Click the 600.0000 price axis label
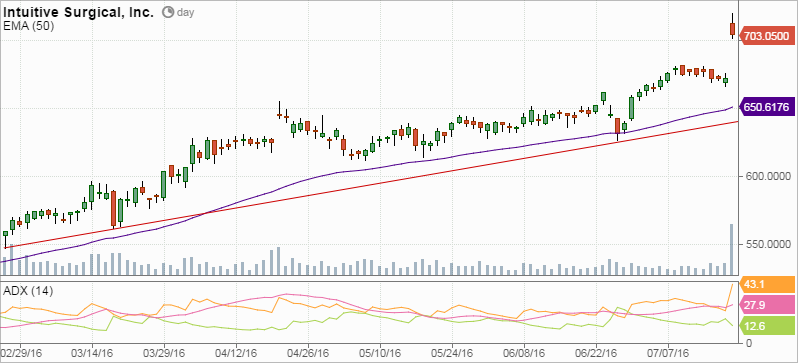The width and height of the screenshot is (798, 363). (767, 177)
